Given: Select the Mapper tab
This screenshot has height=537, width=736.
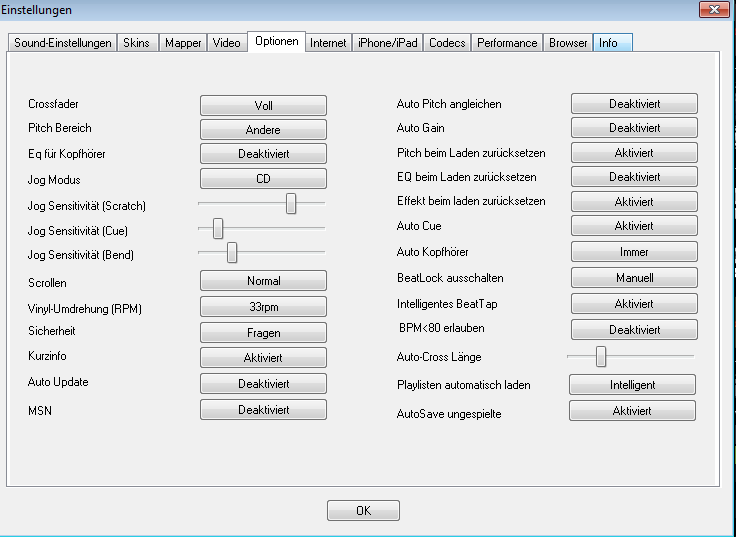Looking at the screenshot, I should 183,43.
